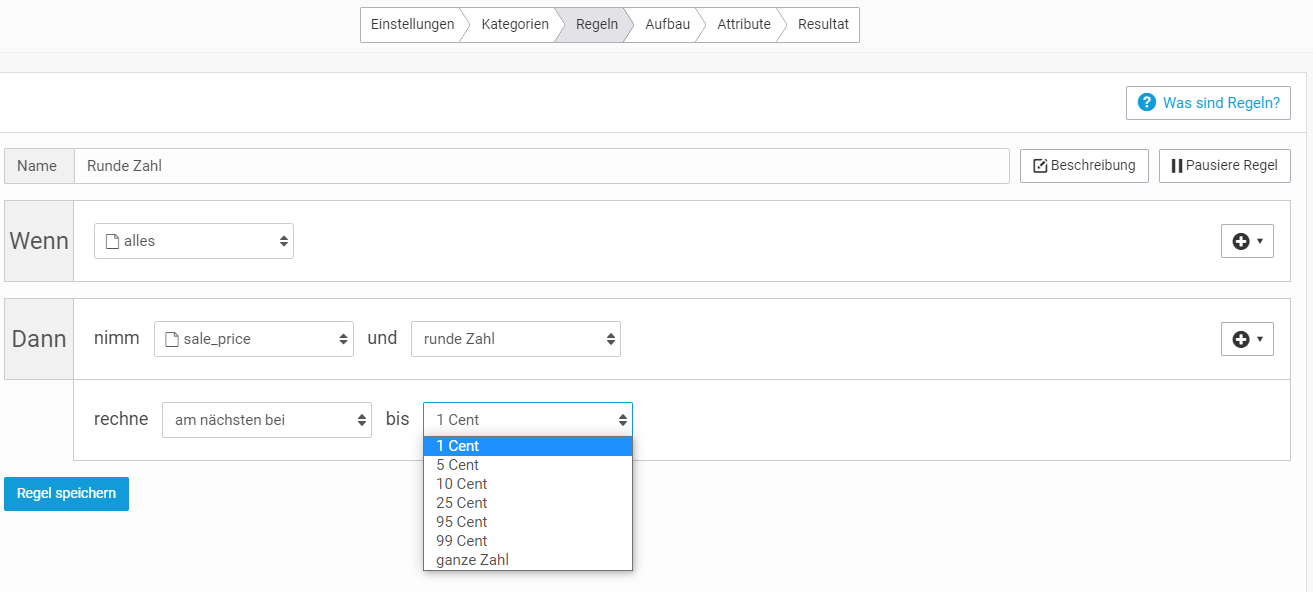Go to the Einstellungen step
Image resolution: width=1313 pixels, height=592 pixels.
coord(412,25)
